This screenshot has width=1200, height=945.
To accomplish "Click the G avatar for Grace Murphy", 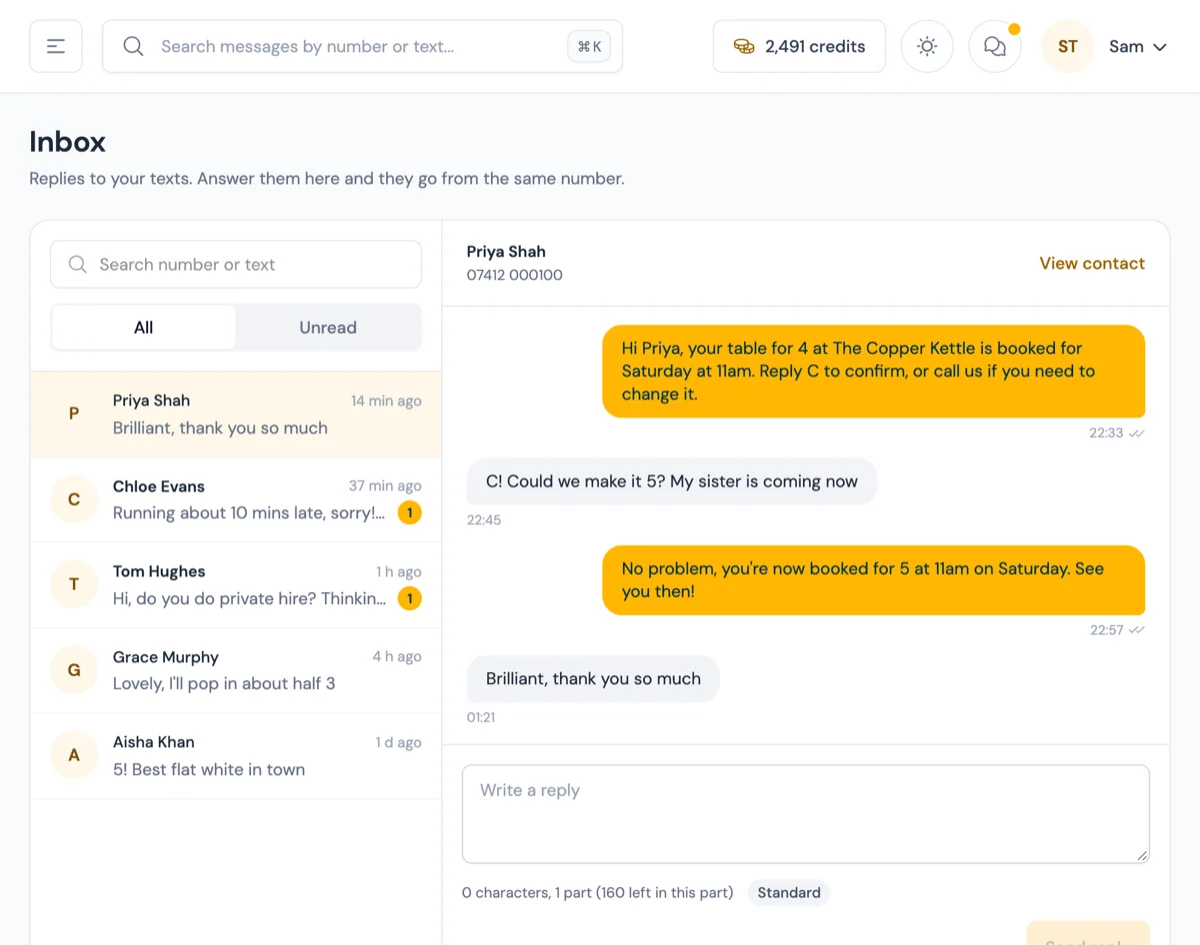I will click(74, 670).
